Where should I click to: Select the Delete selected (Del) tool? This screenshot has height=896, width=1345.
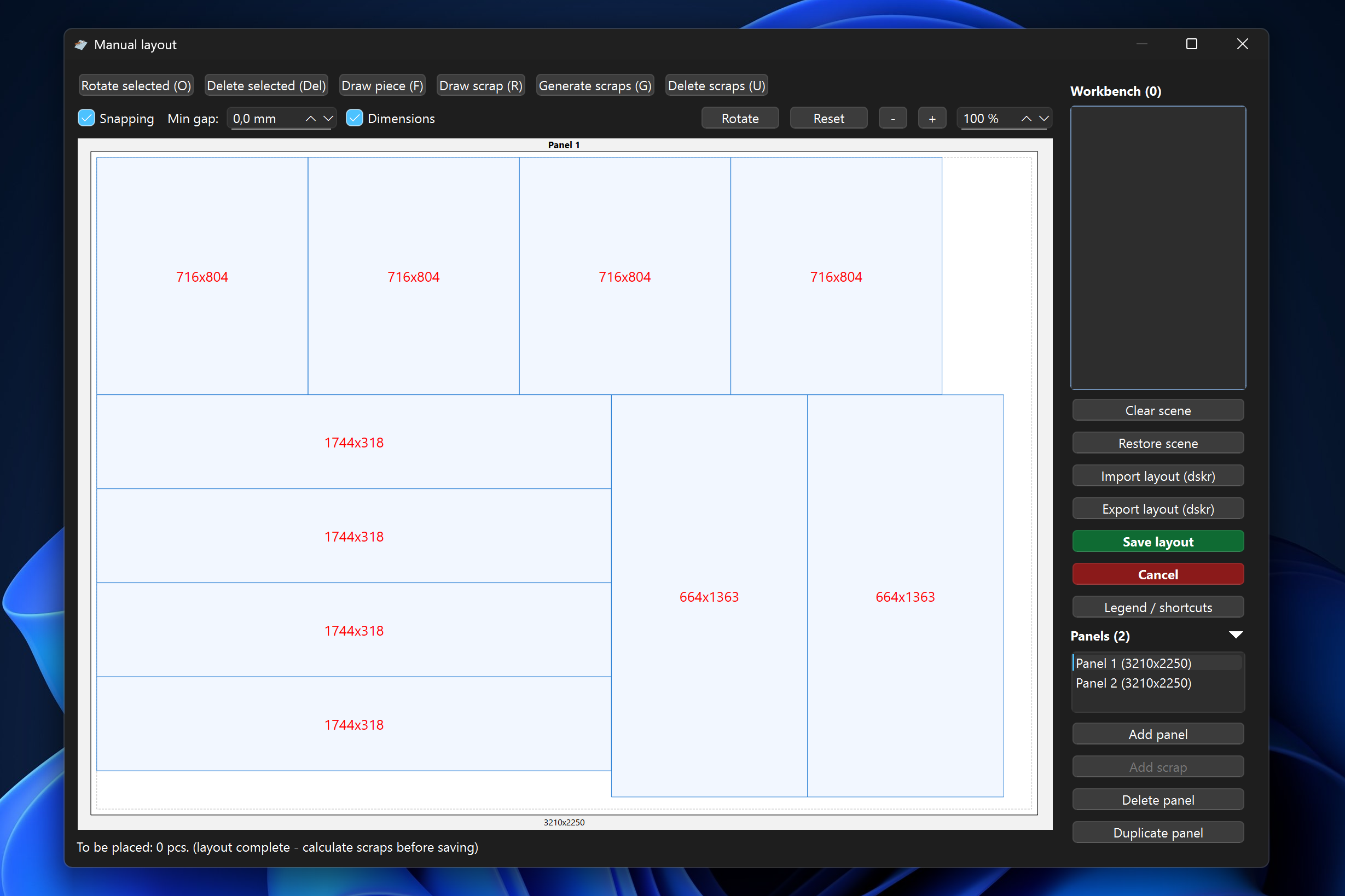click(x=266, y=85)
